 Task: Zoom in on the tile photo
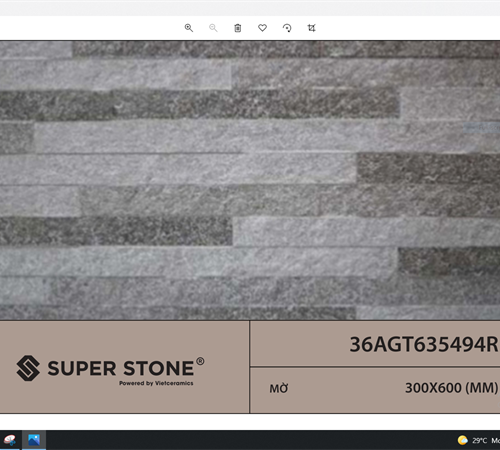click(189, 28)
